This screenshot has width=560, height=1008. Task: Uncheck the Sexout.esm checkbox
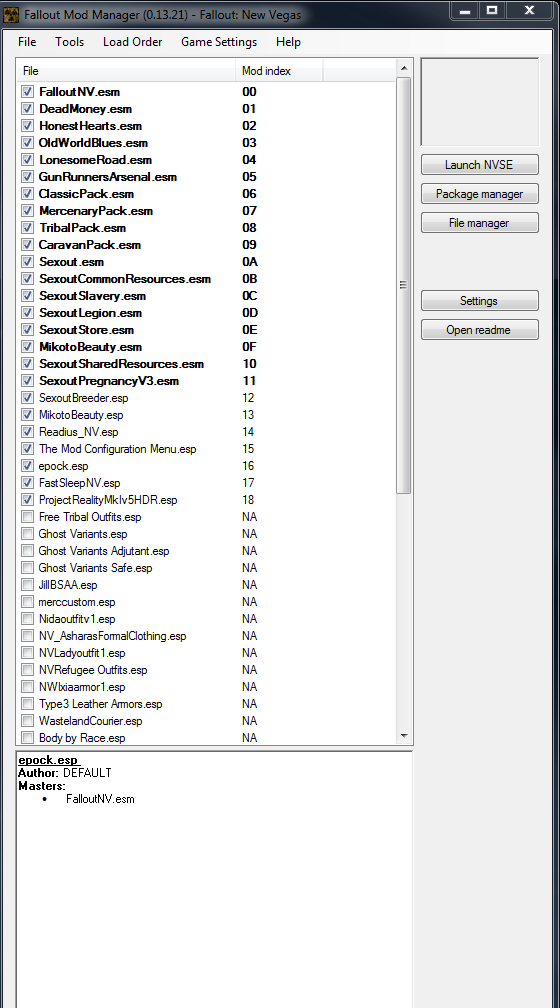click(28, 262)
